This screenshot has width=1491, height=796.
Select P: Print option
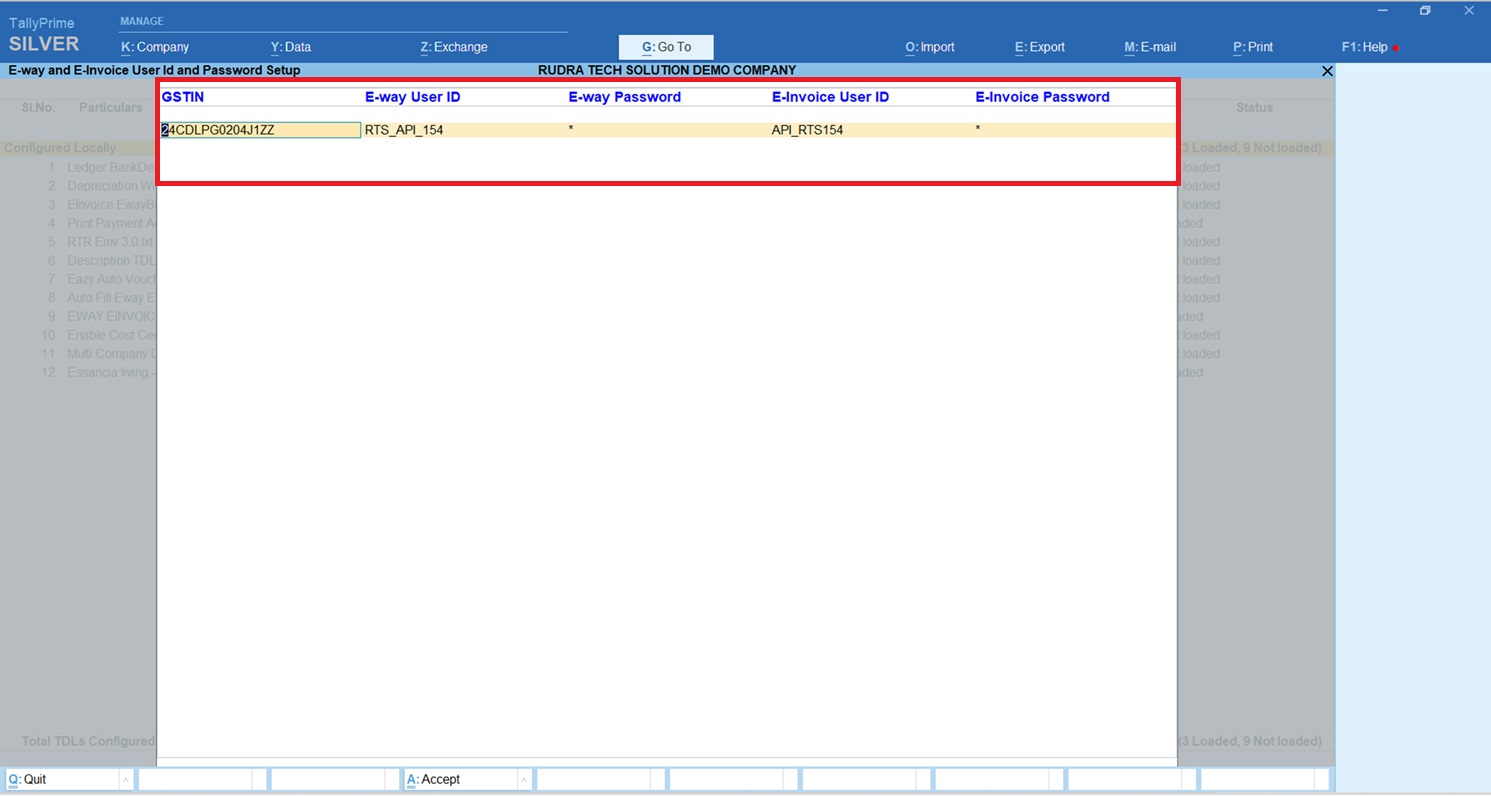pos(1253,47)
